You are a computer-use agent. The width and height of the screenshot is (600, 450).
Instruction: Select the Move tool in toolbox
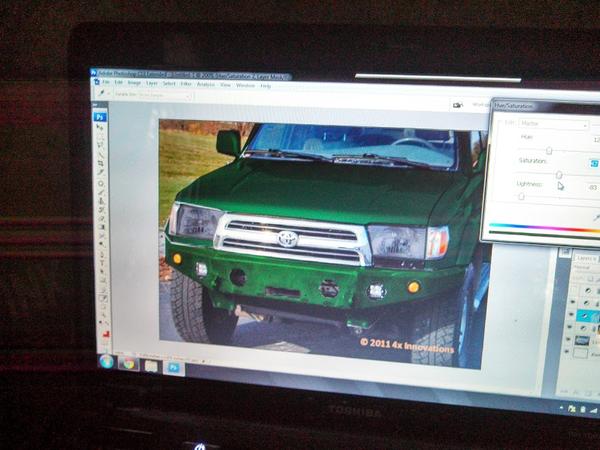pyautogui.click(x=100, y=126)
